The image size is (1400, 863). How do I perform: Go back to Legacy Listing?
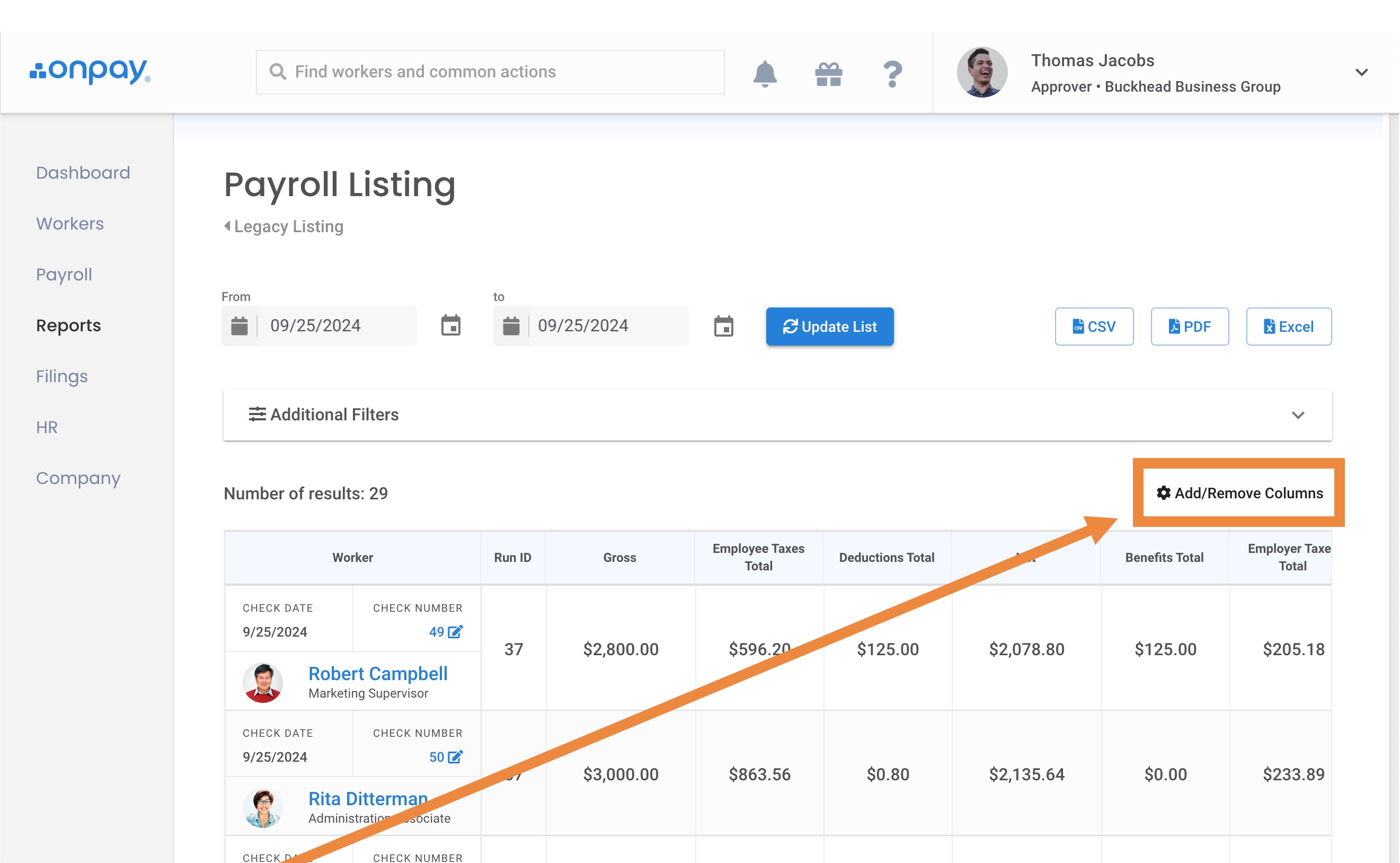(x=283, y=226)
